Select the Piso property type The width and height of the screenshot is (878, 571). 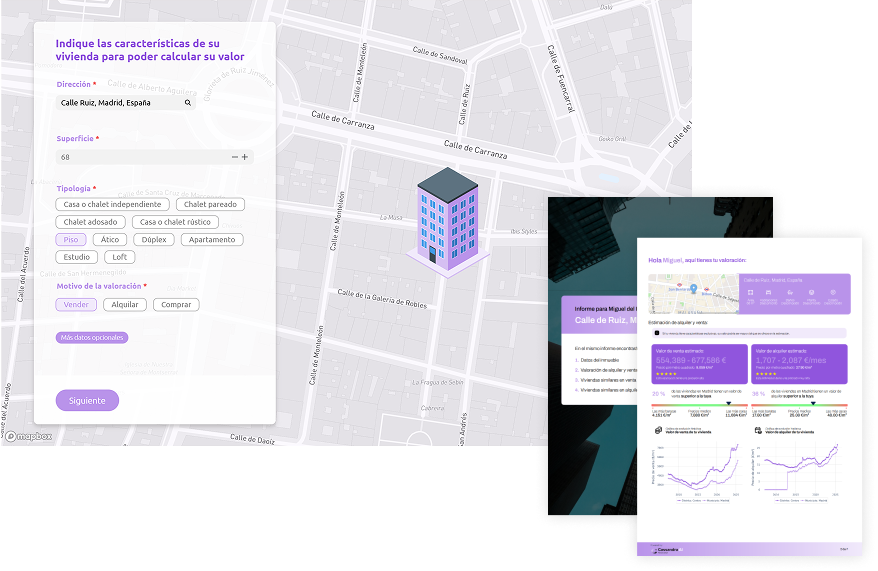coord(70,240)
